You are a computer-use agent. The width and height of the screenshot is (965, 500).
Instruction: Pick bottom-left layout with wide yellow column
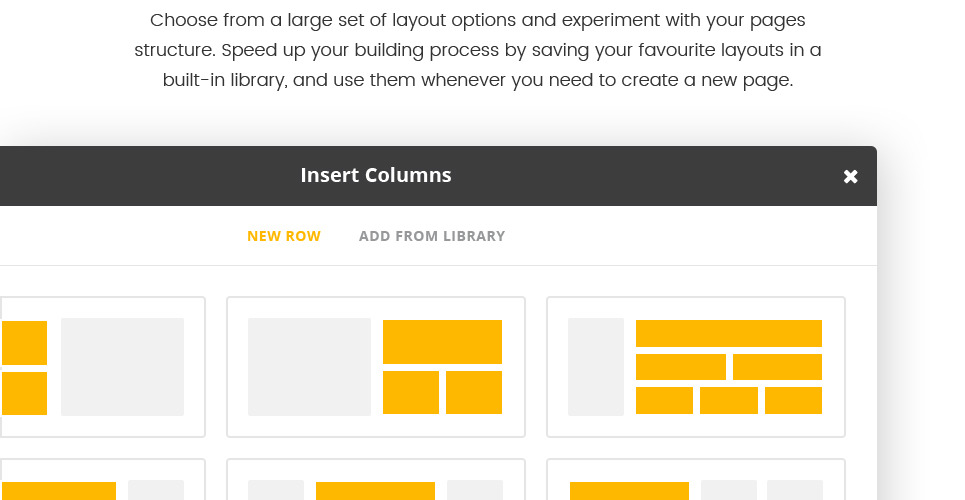coord(100,480)
